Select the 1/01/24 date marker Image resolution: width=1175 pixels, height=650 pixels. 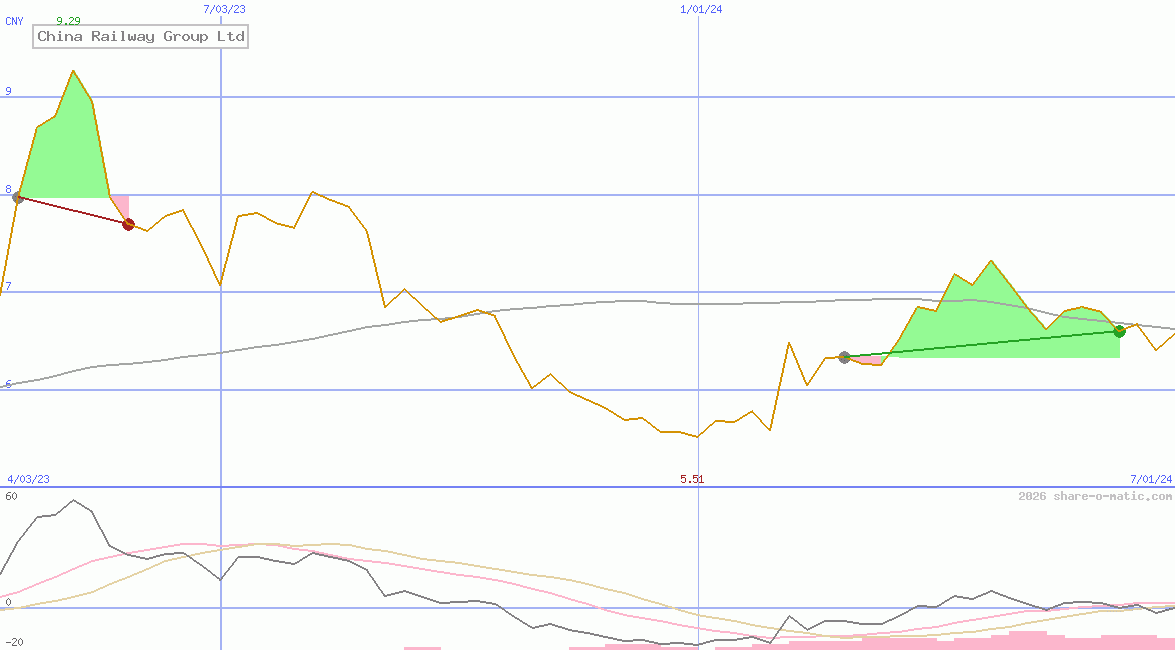tap(700, 8)
